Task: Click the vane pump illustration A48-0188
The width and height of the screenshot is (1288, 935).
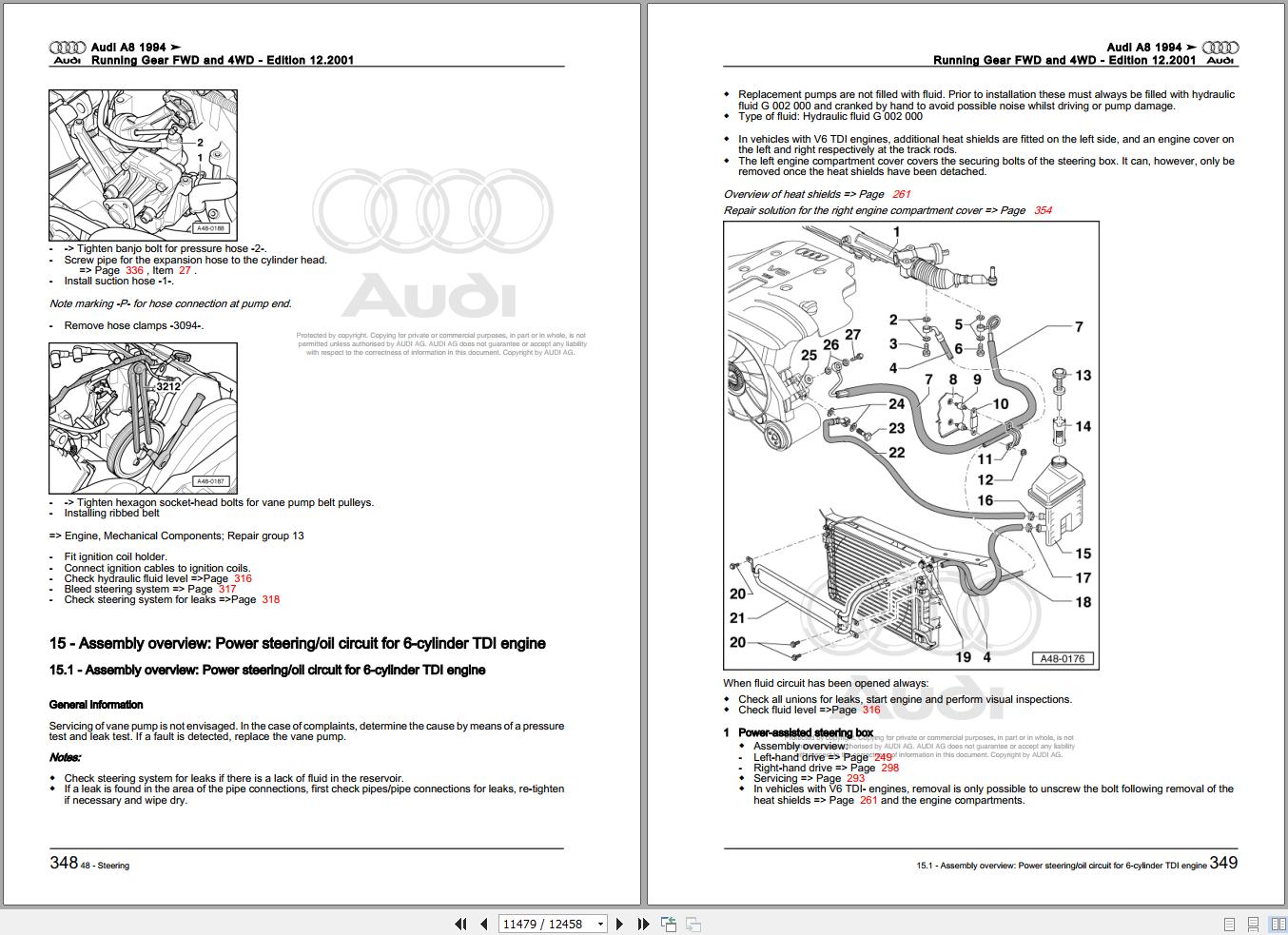Action: click(x=143, y=166)
